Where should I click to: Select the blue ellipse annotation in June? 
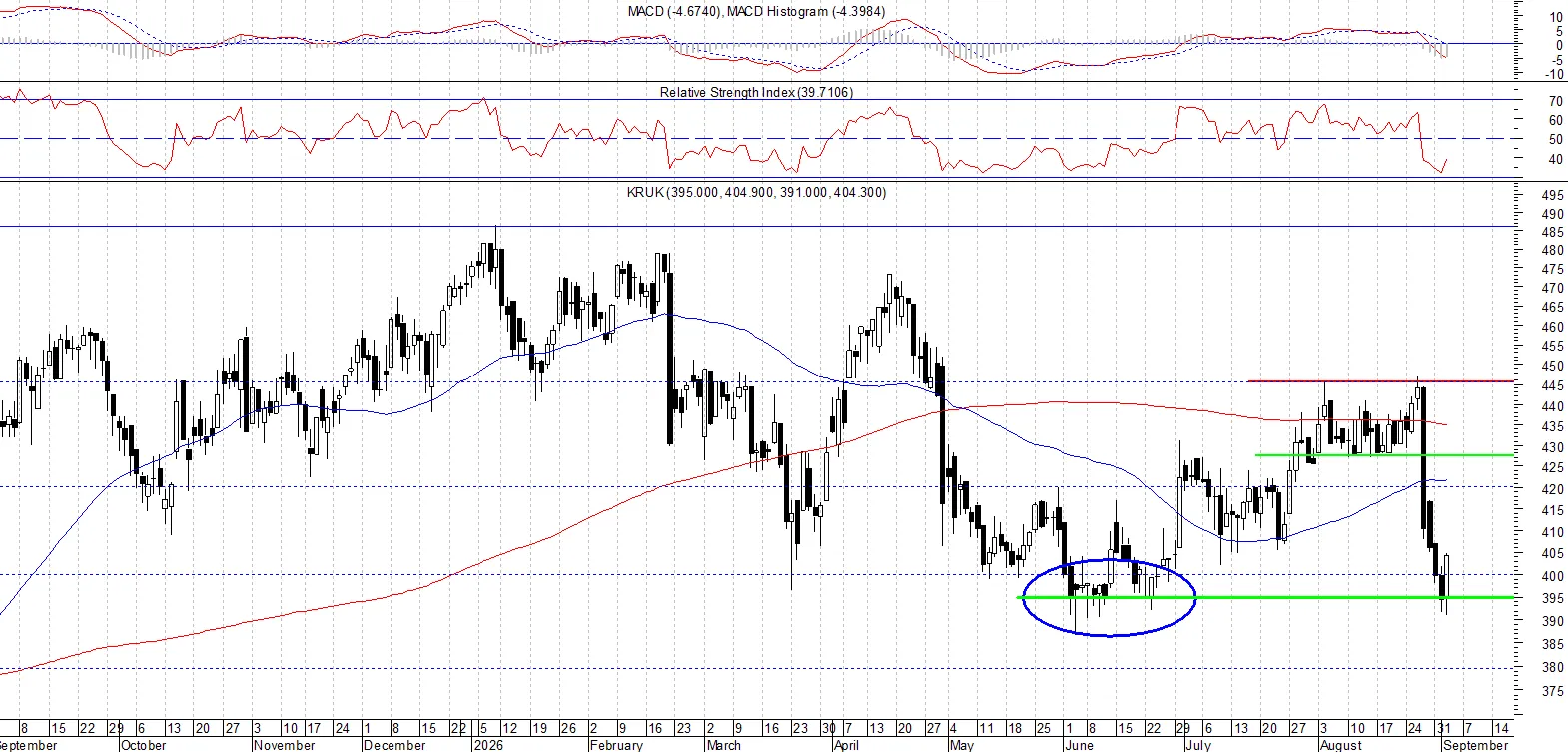click(x=1109, y=597)
